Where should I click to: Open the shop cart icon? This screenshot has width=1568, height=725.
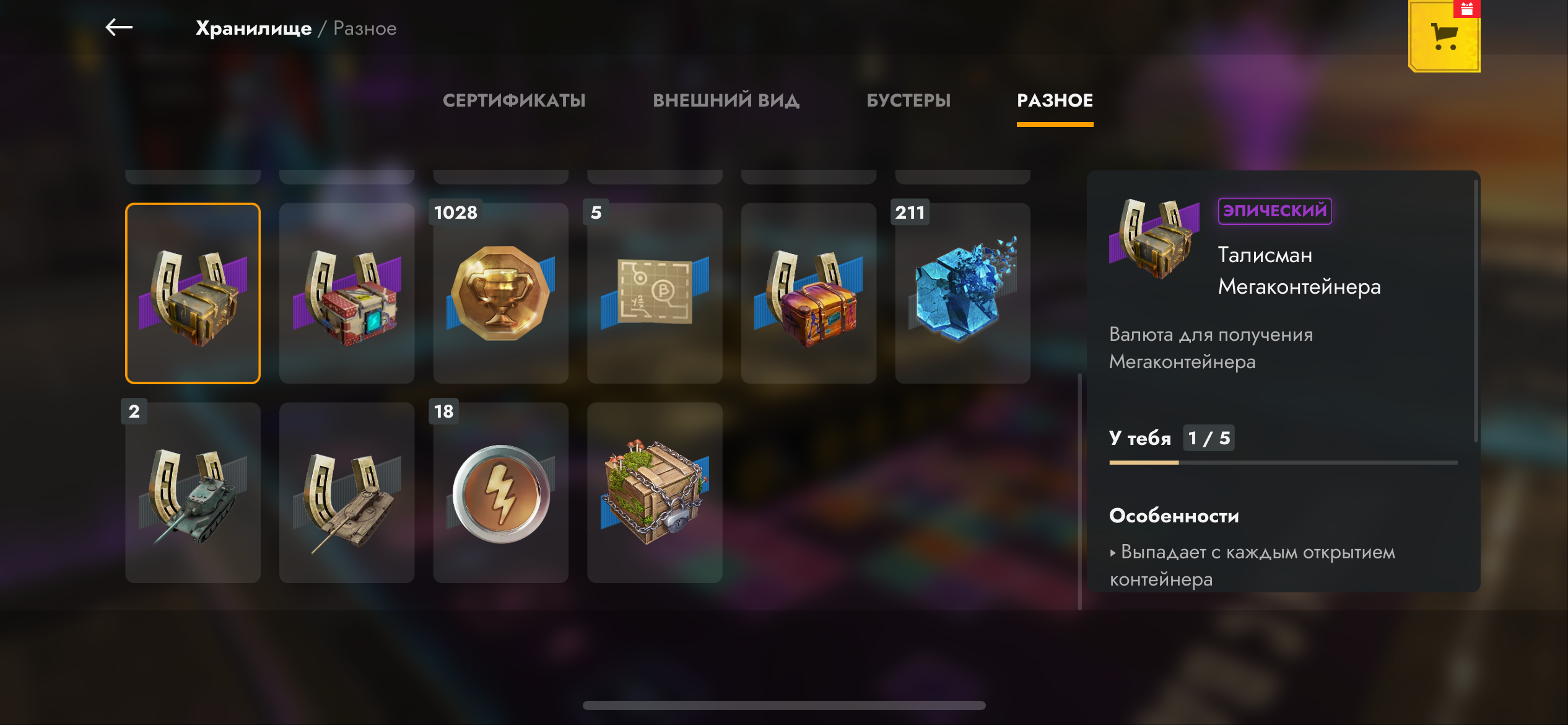1444,36
